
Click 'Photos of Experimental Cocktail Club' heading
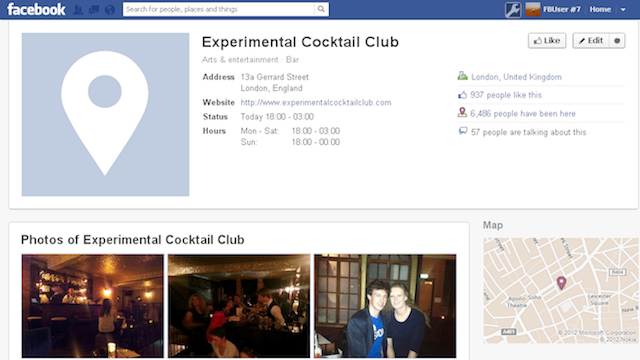point(133,240)
